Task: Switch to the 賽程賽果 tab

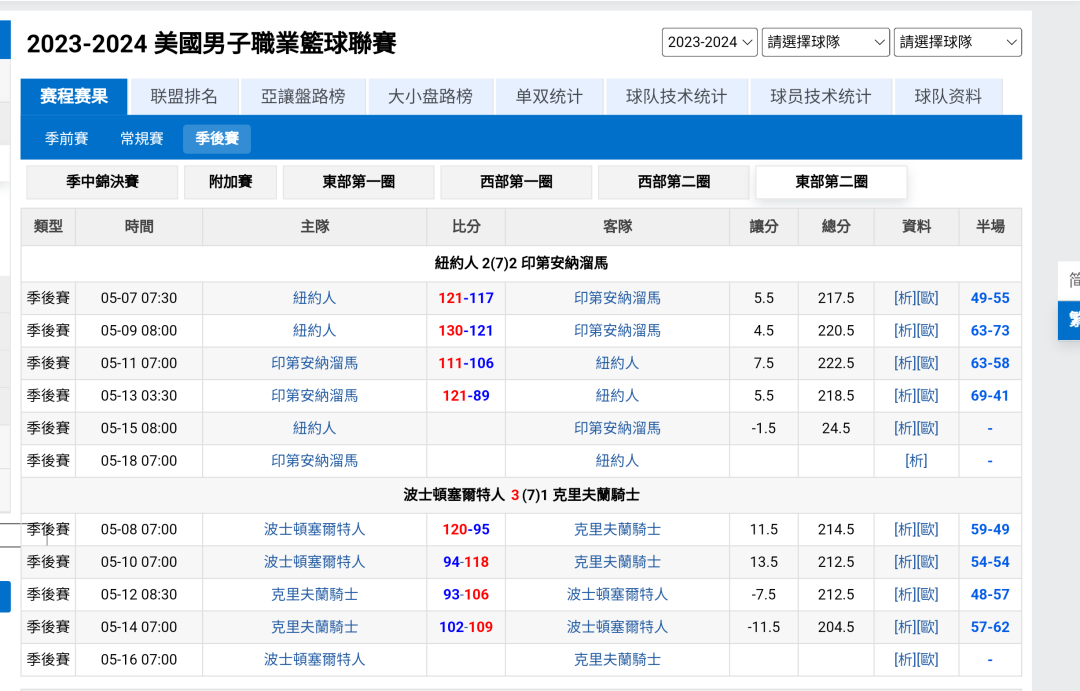Action: 74,96
